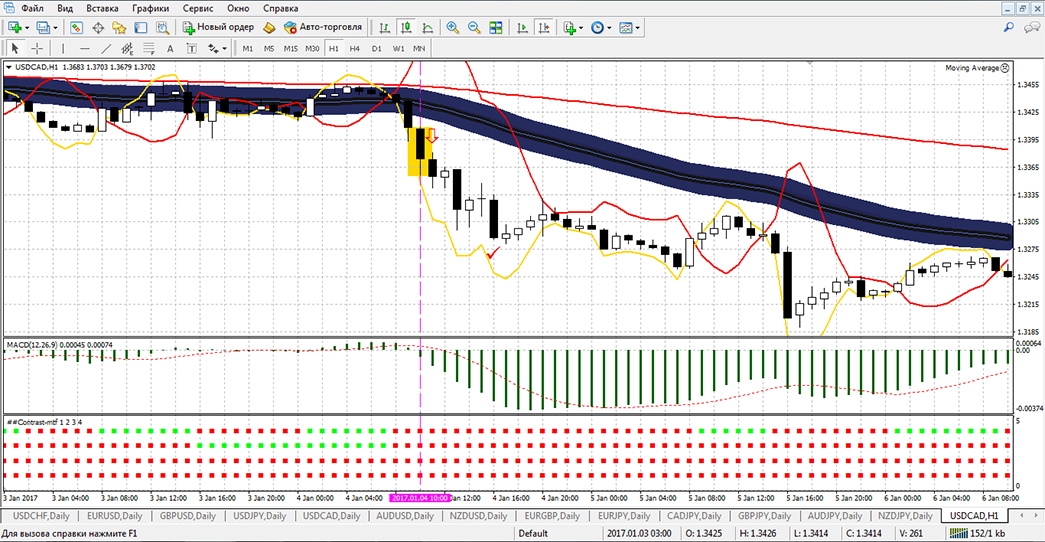Tile chart windows icon
The image size is (1045, 542).
(x=495, y=27)
